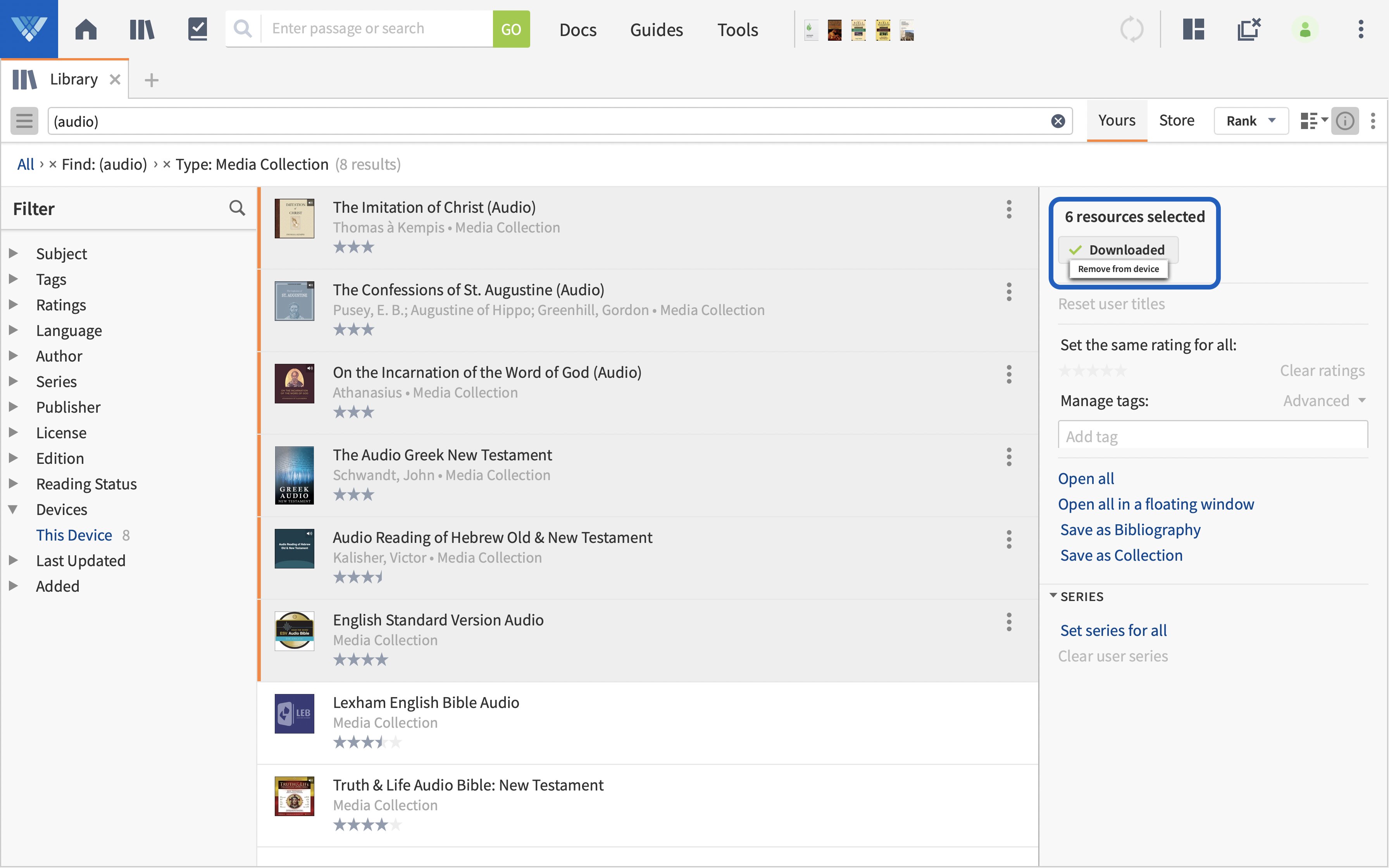Open the Advanced tags dropdown

coord(1324,401)
